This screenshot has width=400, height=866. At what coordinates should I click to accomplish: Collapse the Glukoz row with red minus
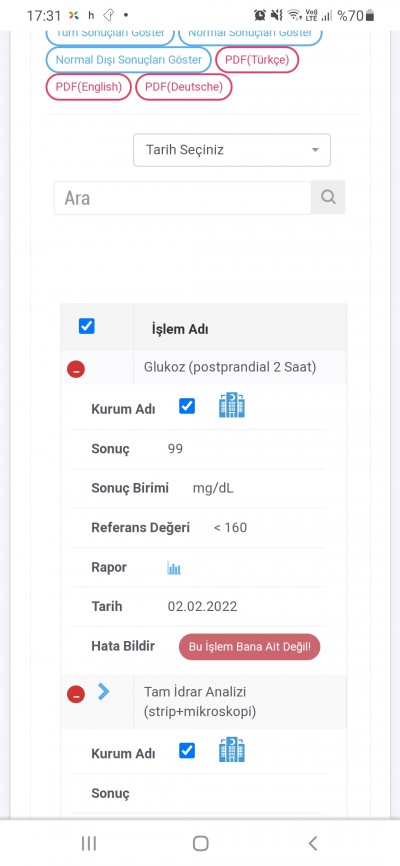(x=76, y=369)
